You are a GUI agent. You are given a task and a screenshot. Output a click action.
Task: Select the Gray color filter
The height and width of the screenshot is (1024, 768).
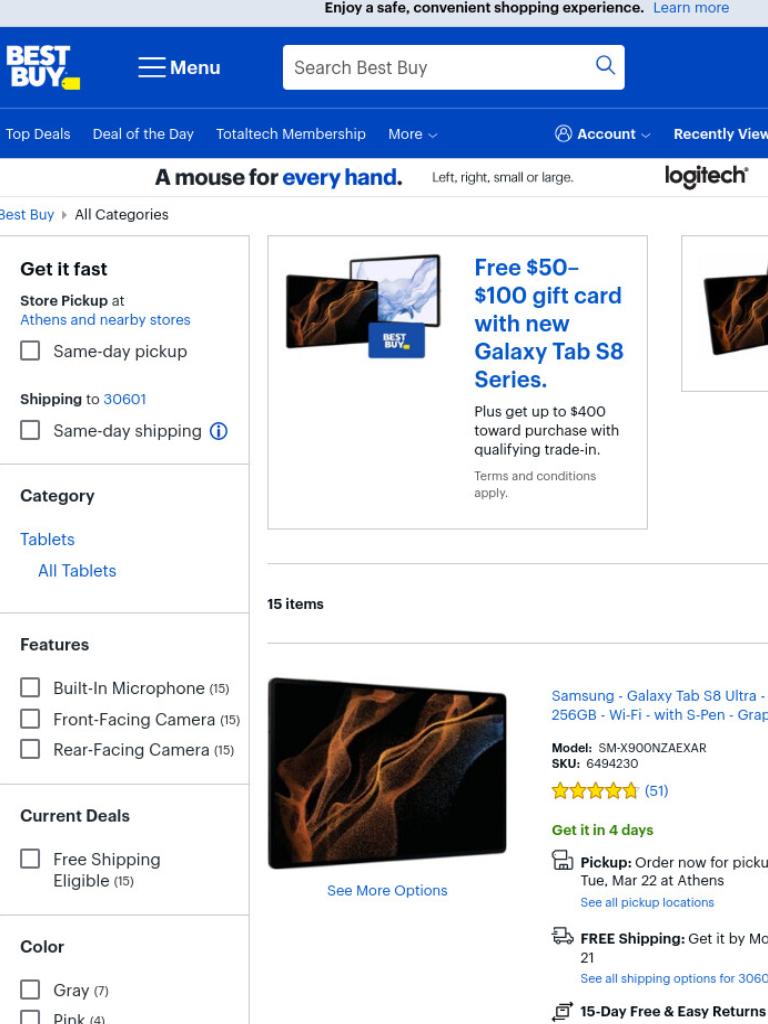(30, 989)
